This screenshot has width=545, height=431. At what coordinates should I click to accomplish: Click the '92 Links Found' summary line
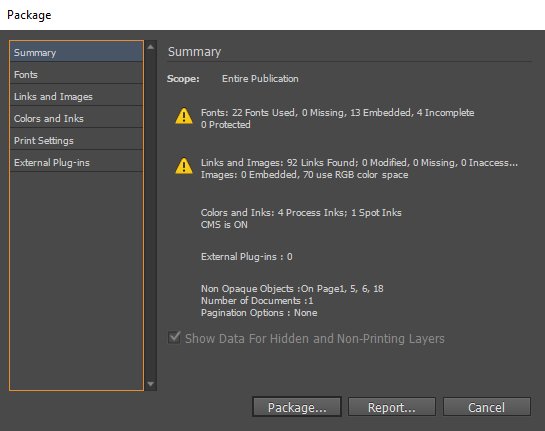click(359, 163)
